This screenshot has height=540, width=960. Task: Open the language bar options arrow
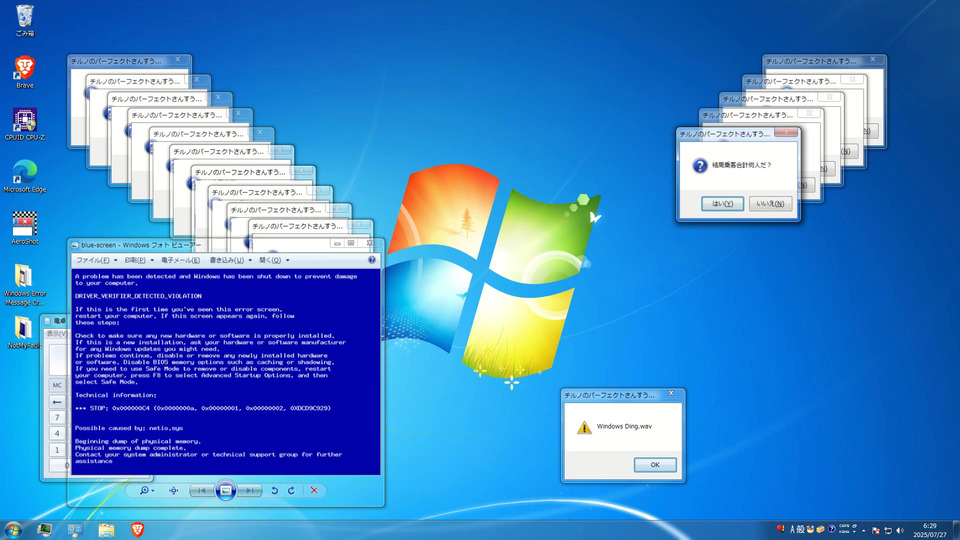coord(854,532)
